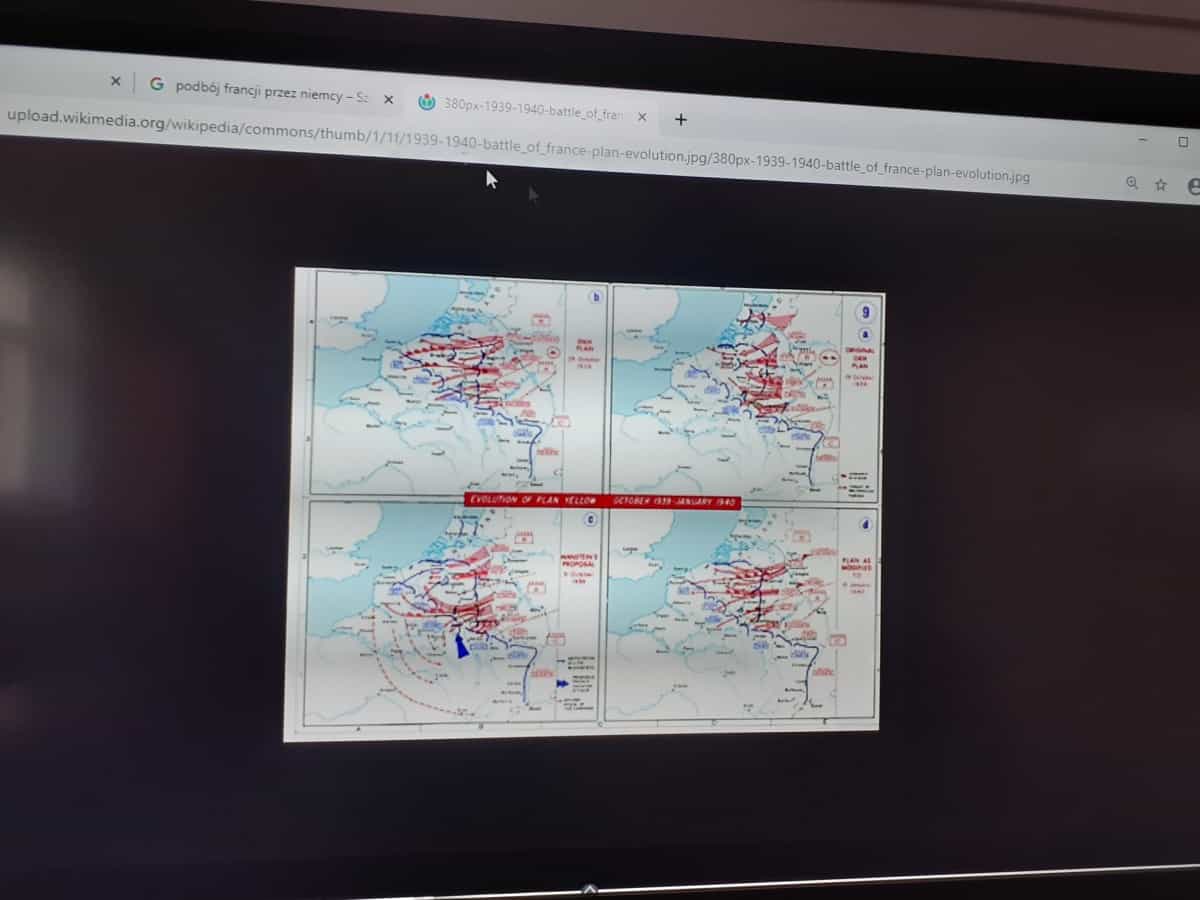Close the leftmost partially hidden tab
This screenshot has height=900, width=1200.
coord(115,81)
